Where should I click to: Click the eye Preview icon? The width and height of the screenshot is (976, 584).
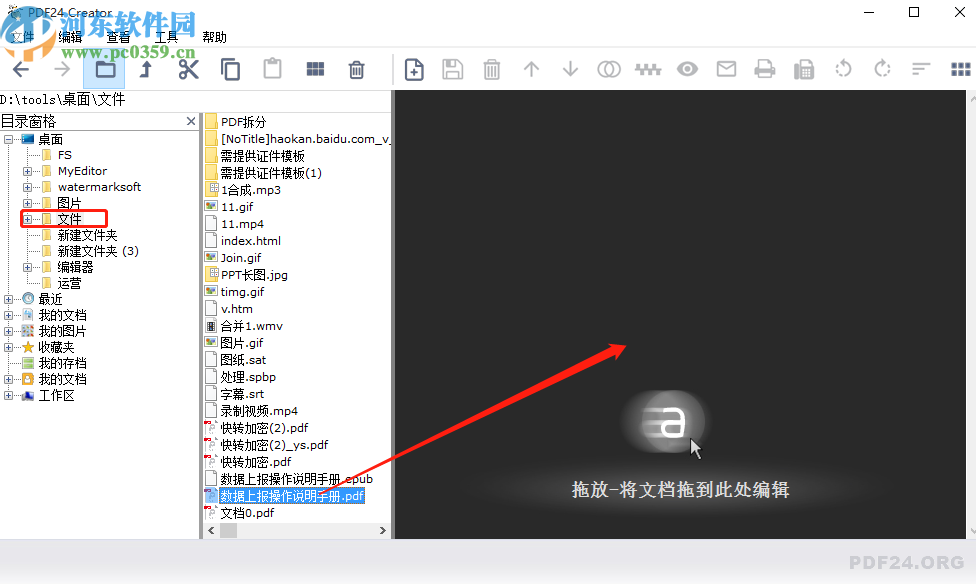pyautogui.click(x=687, y=69)
